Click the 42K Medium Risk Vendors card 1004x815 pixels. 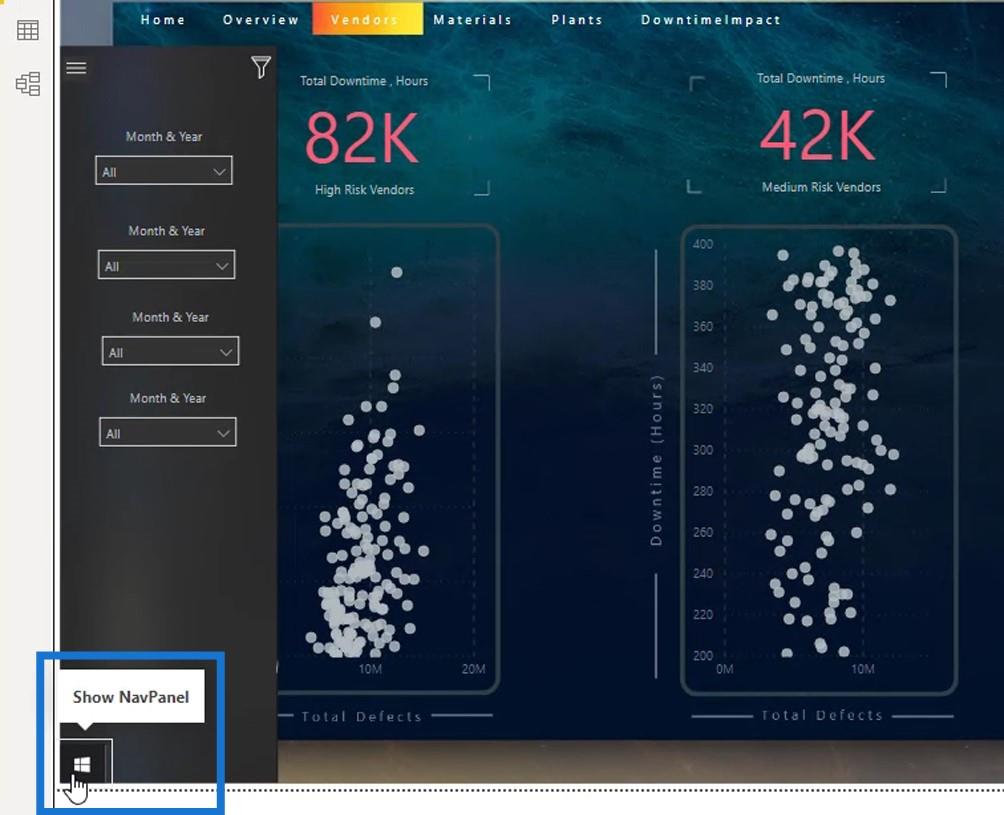(x=817, y=133)
